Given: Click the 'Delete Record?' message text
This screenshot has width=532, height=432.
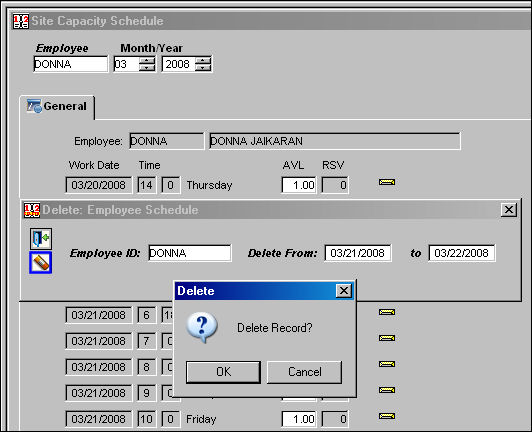Looking at the screenshot, I should 274,328.
